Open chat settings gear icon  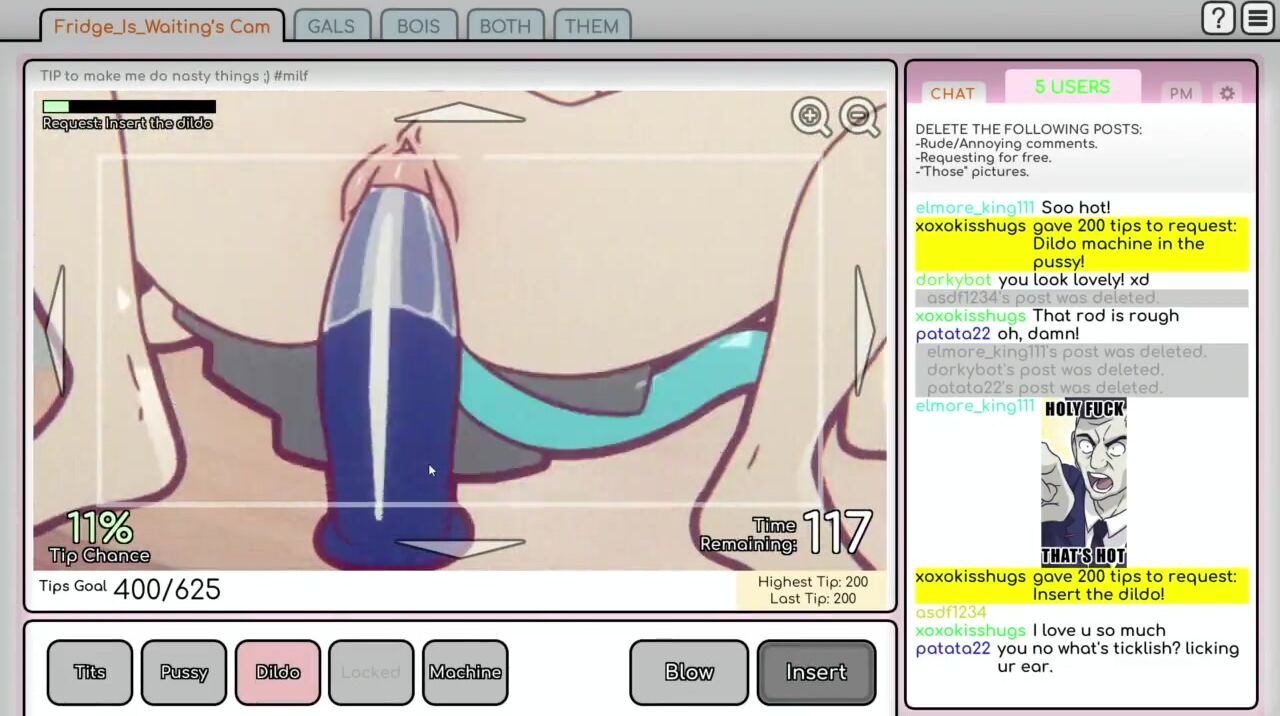1227,93
